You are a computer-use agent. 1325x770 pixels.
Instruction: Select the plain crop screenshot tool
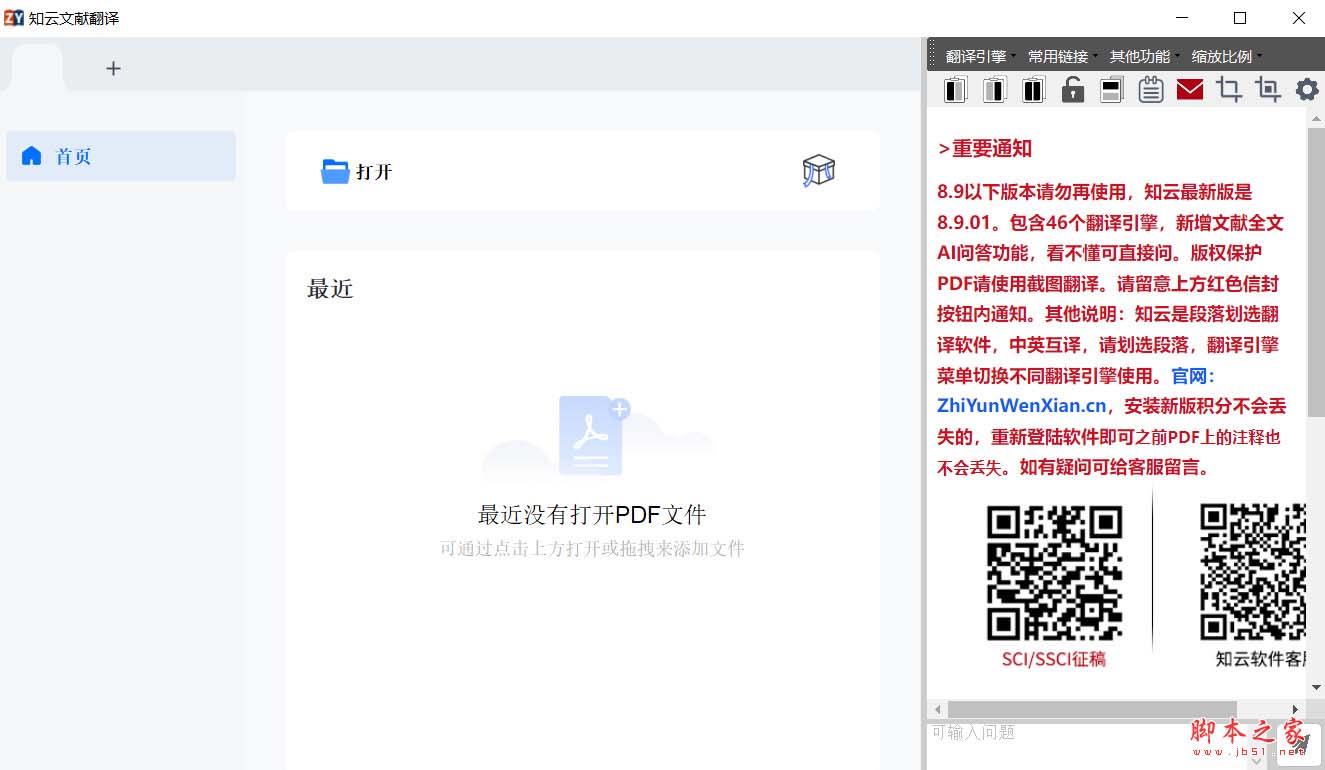pyautogui.click(x=1229, y=90)
